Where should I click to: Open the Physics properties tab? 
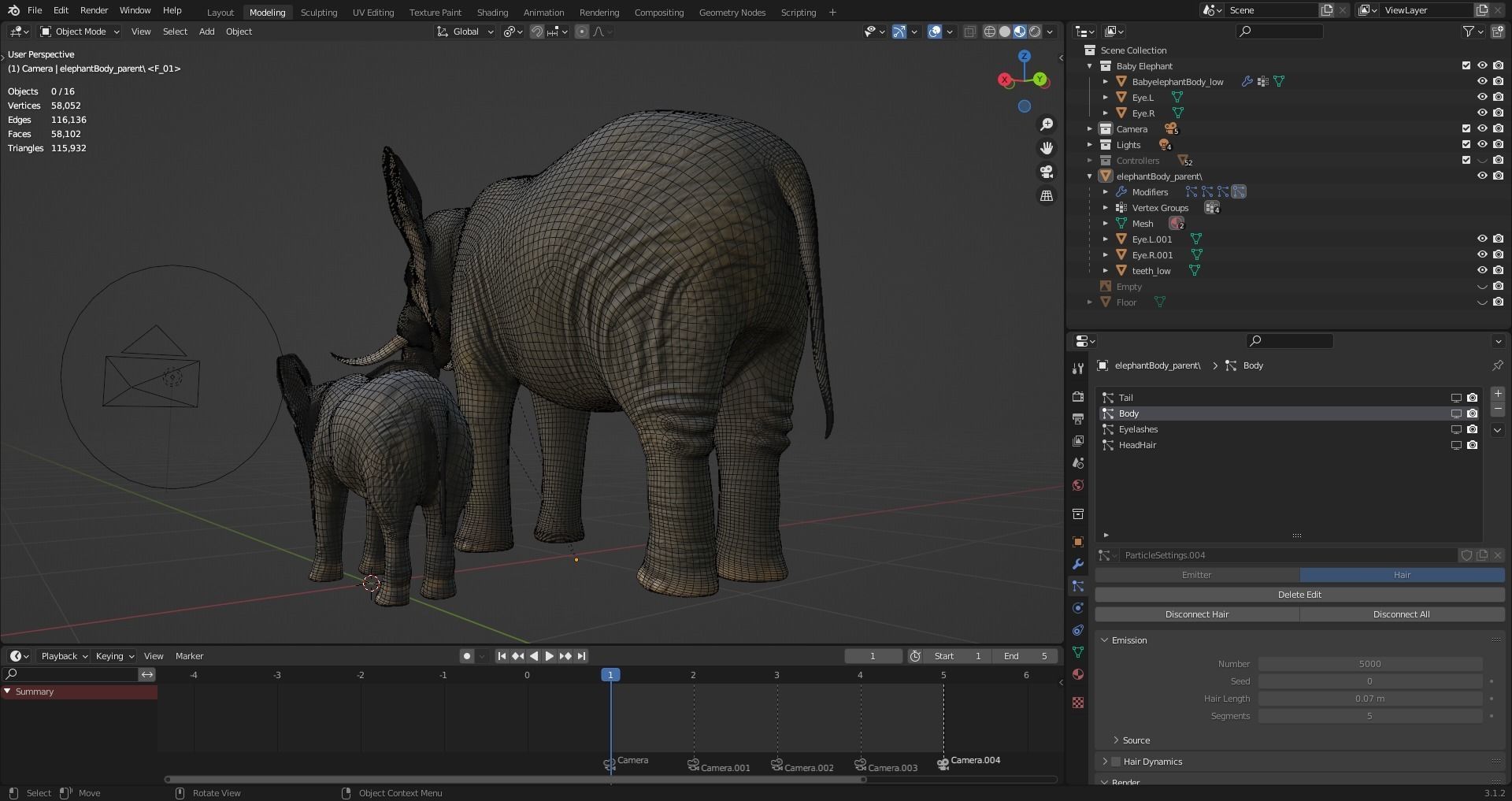click(x=1078, y=608)
